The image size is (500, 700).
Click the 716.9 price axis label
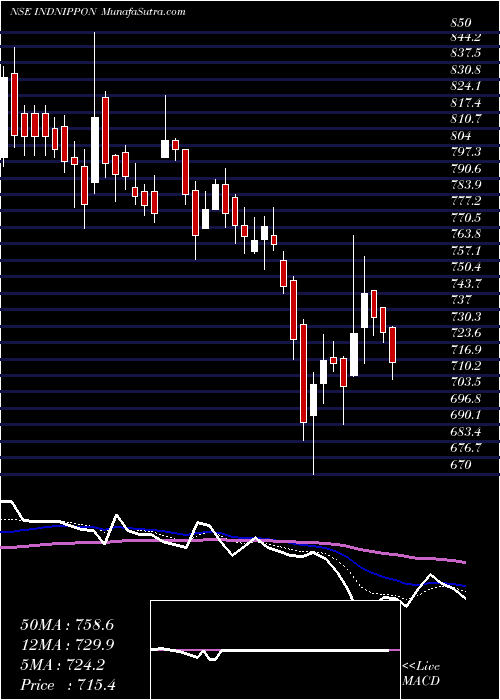pyautogui.click(x=466, y=350)
